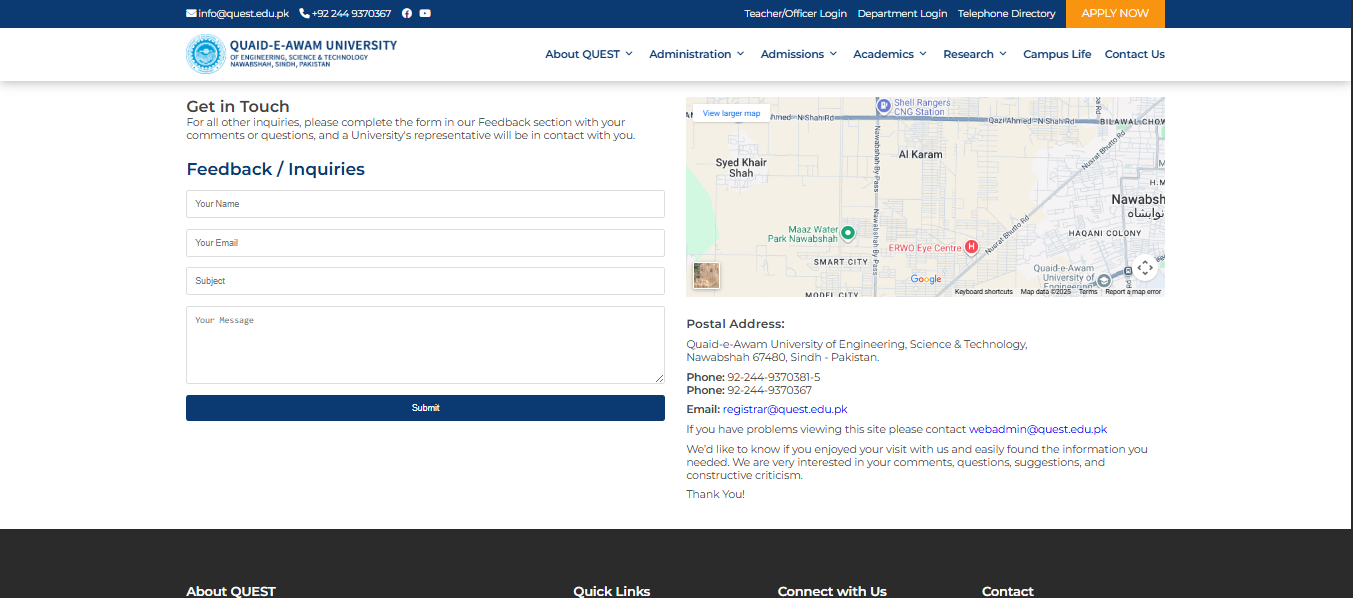
Task: Open the YouTube icon in the top bar
Action: point(425,13)
